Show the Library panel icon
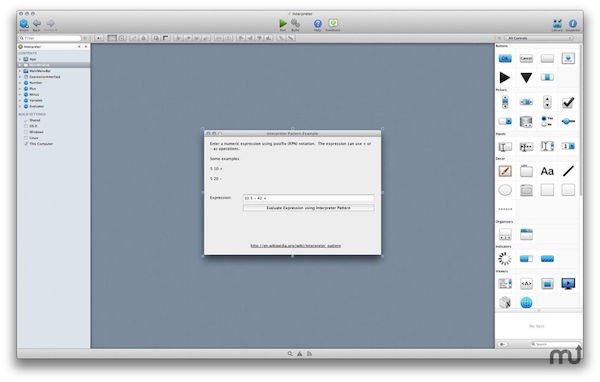The width and height of the screenshot is (600, 382). 557,24
